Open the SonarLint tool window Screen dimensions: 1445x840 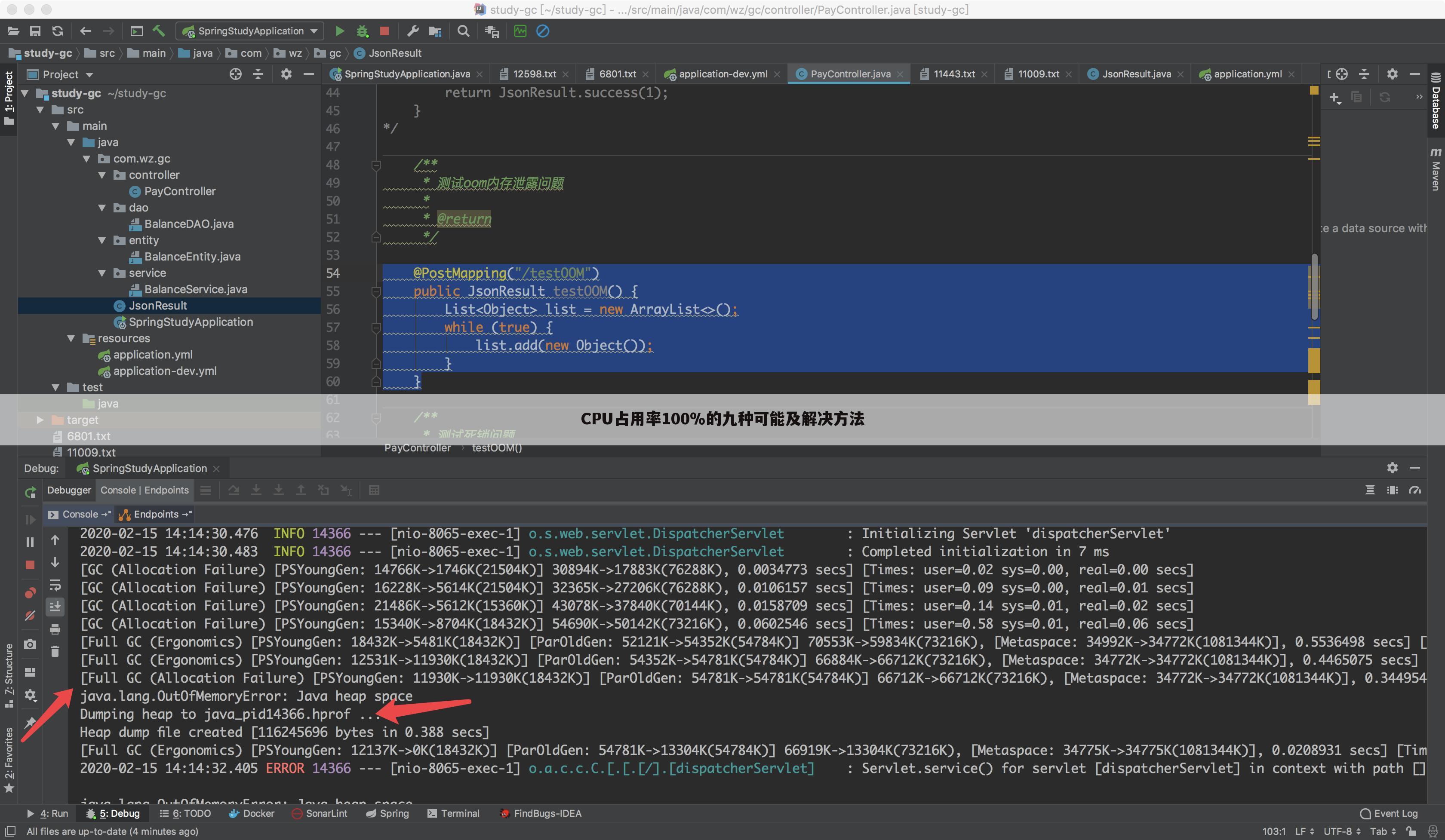point(320,814)
